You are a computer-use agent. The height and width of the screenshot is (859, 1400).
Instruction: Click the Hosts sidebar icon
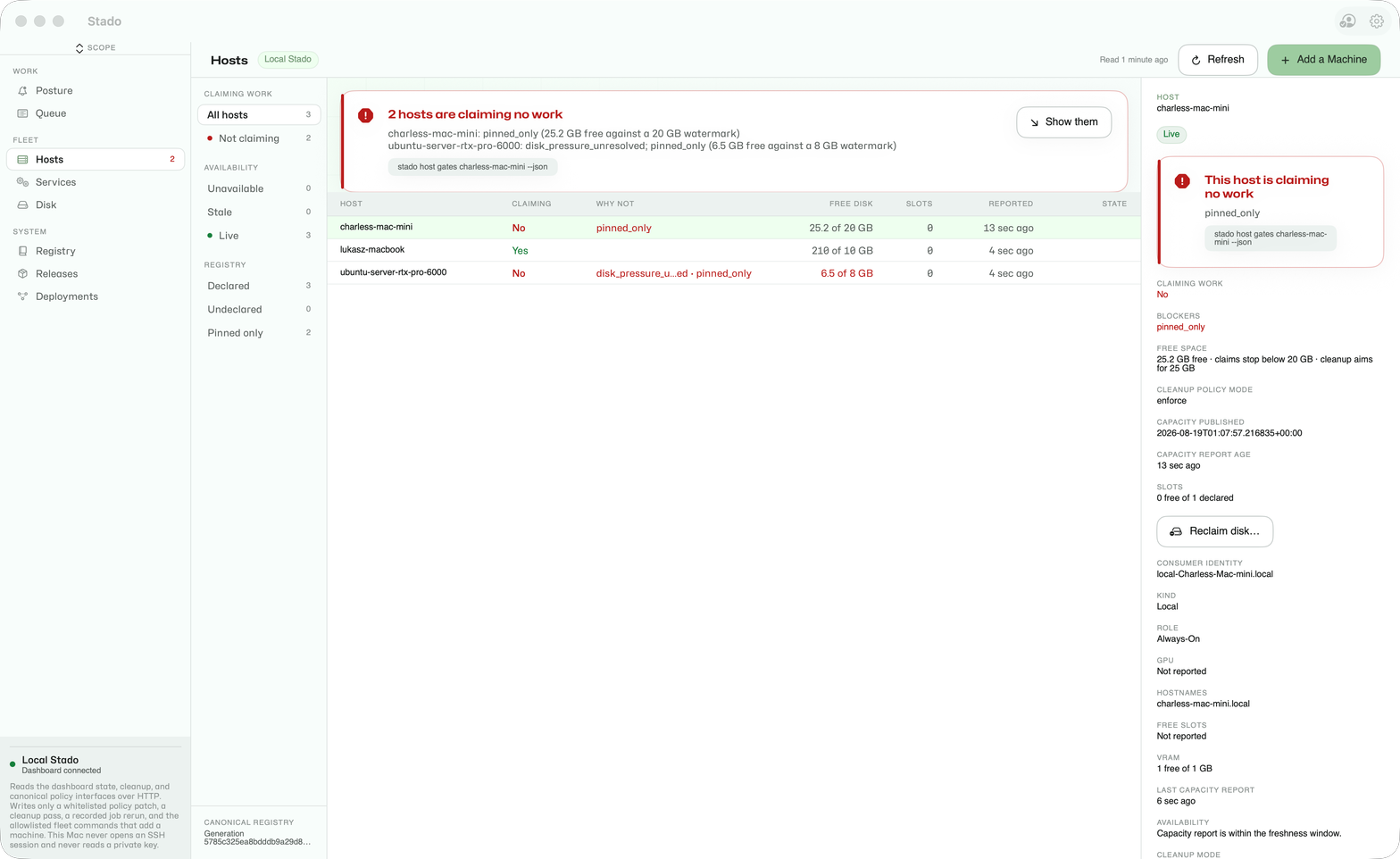tap(22, 160)
